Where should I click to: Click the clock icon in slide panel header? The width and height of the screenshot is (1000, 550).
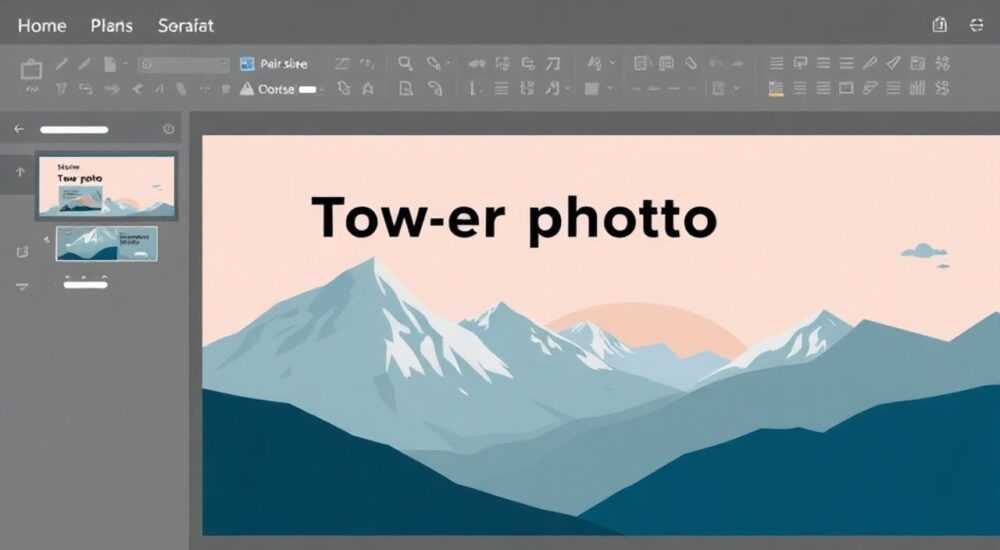pos(168,129)
